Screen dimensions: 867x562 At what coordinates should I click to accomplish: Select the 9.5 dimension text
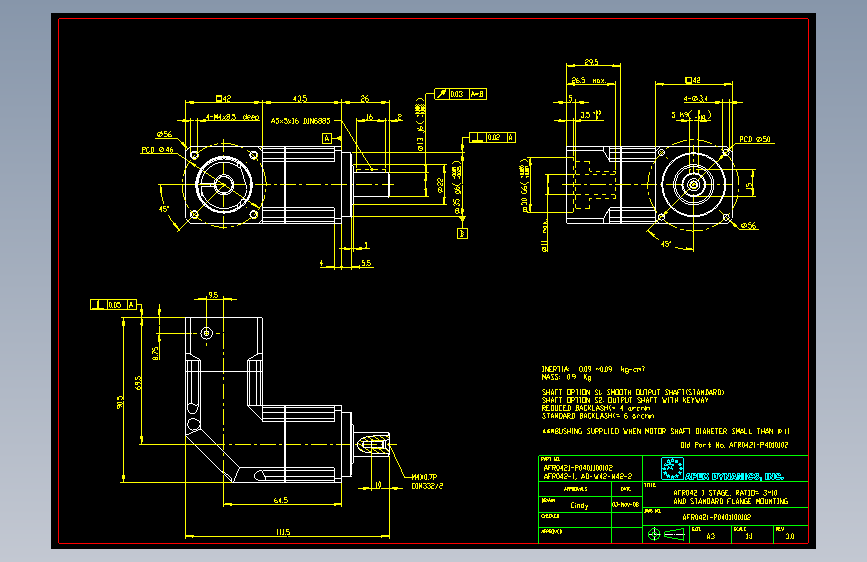pyautogui.click(x=213, y=295)
